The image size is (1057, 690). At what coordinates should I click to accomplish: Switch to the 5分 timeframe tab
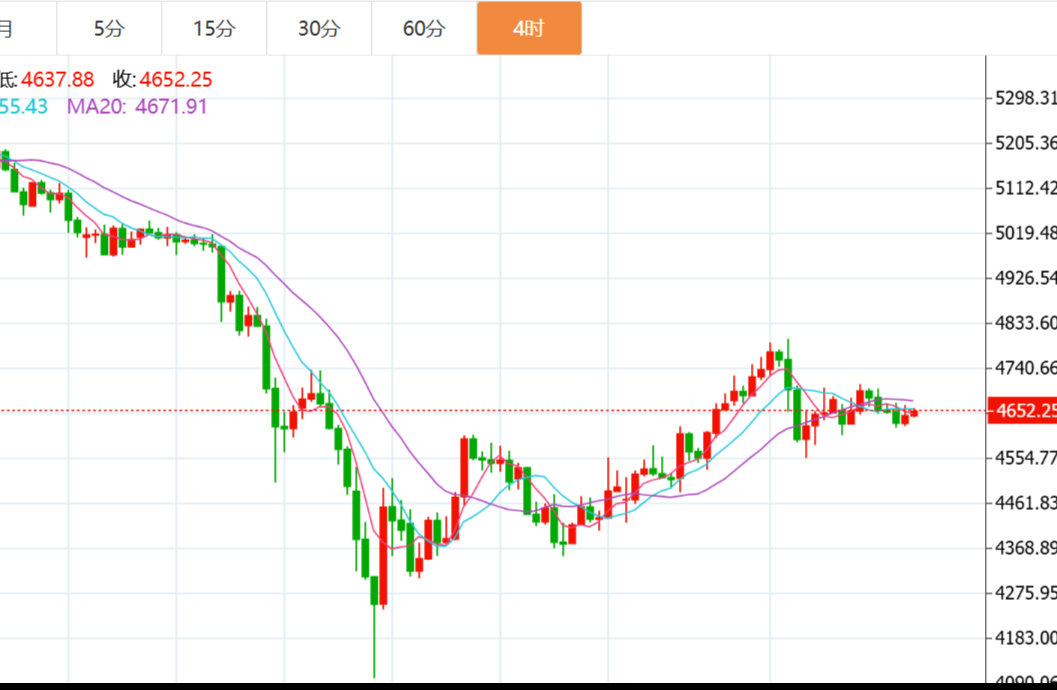pyautogui.click(x=109, y=29)
